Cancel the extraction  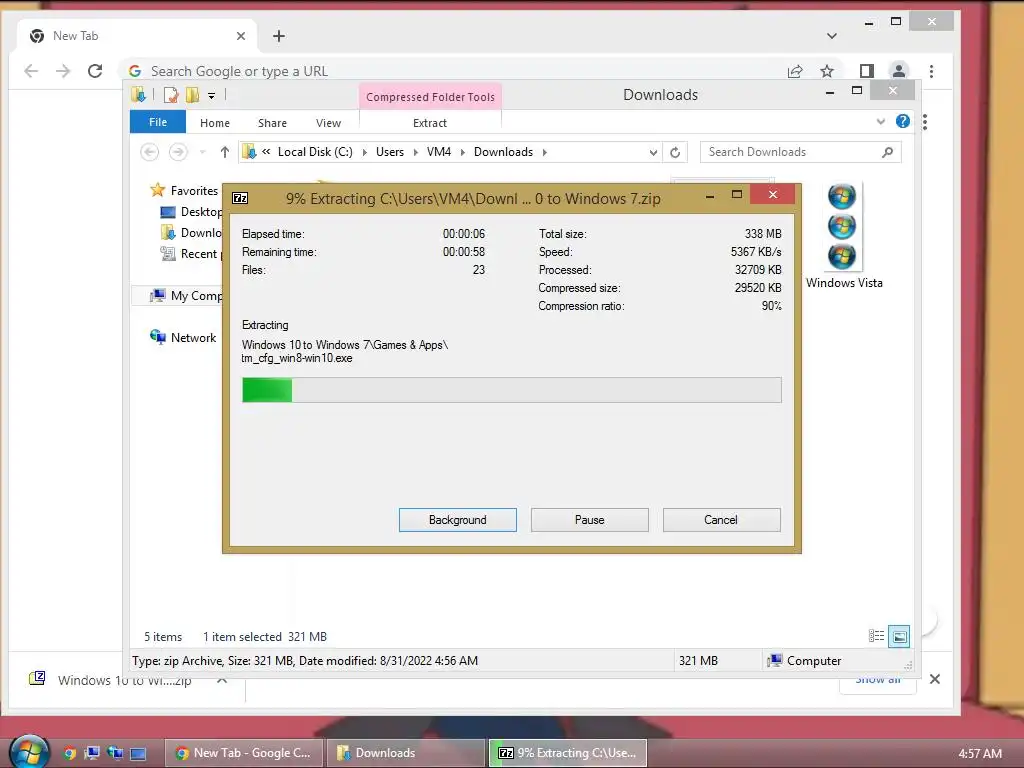pyautogui.click(x=722, y=520)
